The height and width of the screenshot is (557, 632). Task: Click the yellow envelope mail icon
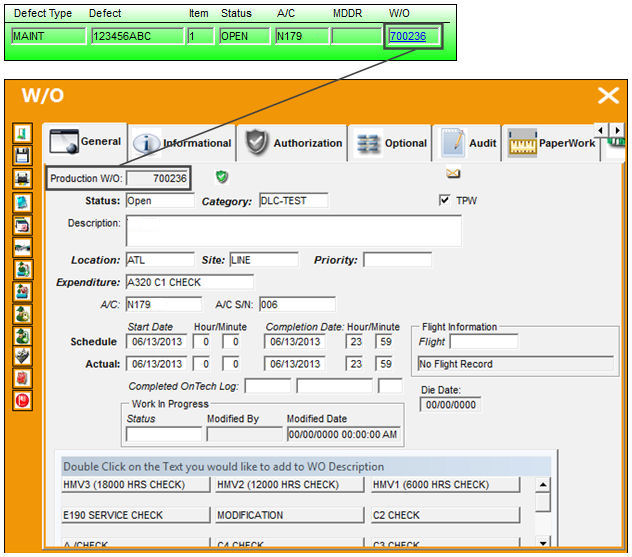[x=453, y=174]
